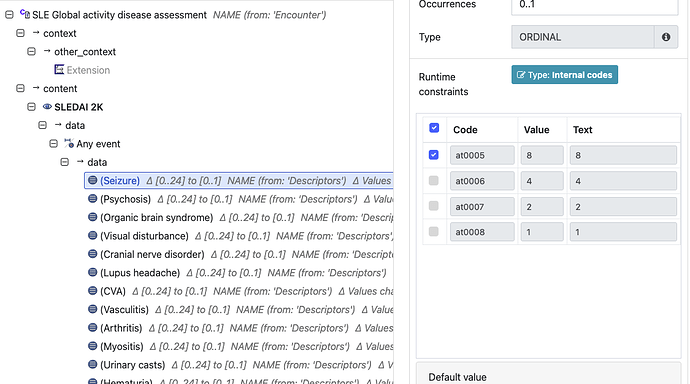Viewport: 690px width, 384px height.
Task: Click the ordinal icon of Myositis
Action: 92,346
